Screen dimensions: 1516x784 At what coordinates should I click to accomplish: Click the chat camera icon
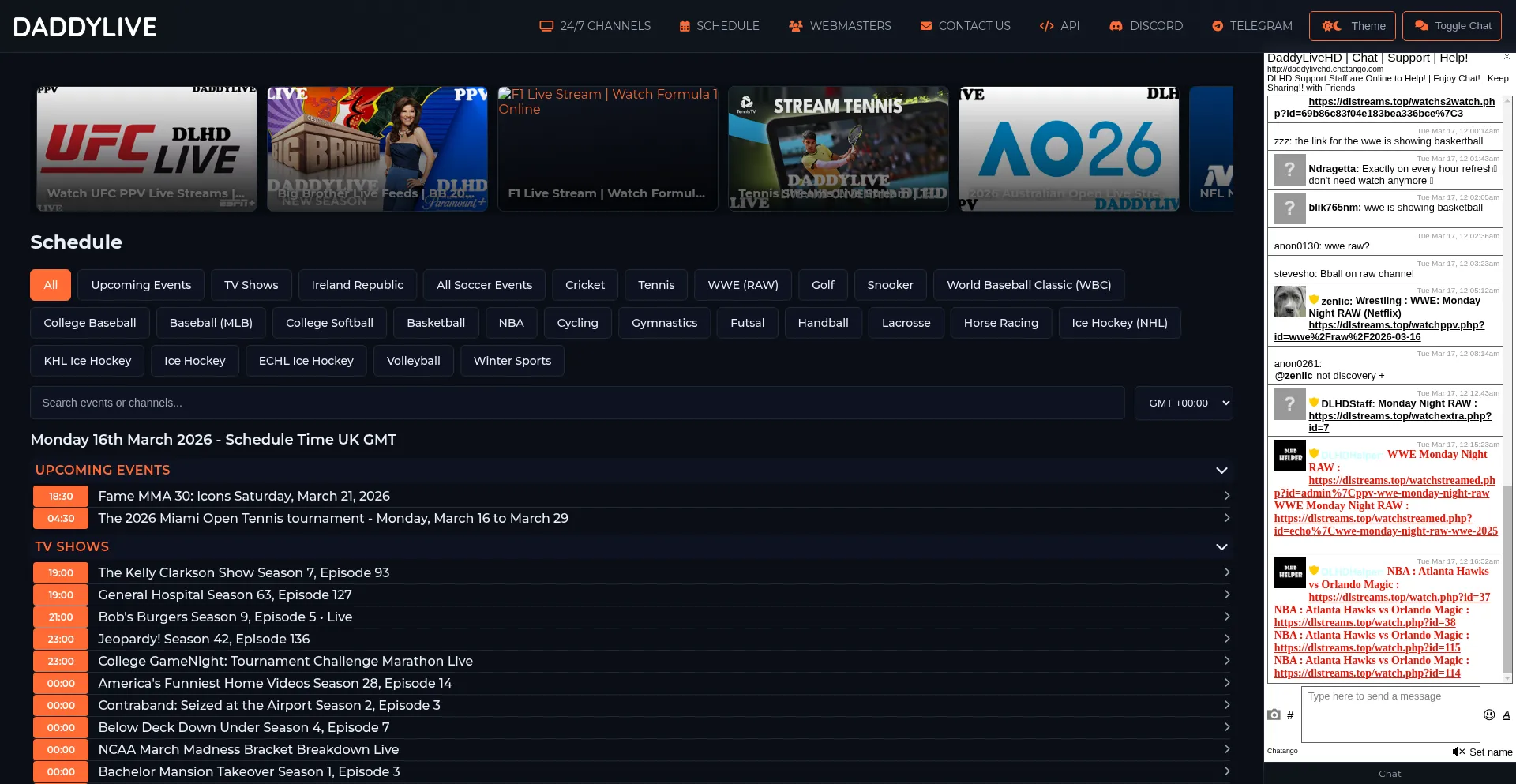[1274, 715]
